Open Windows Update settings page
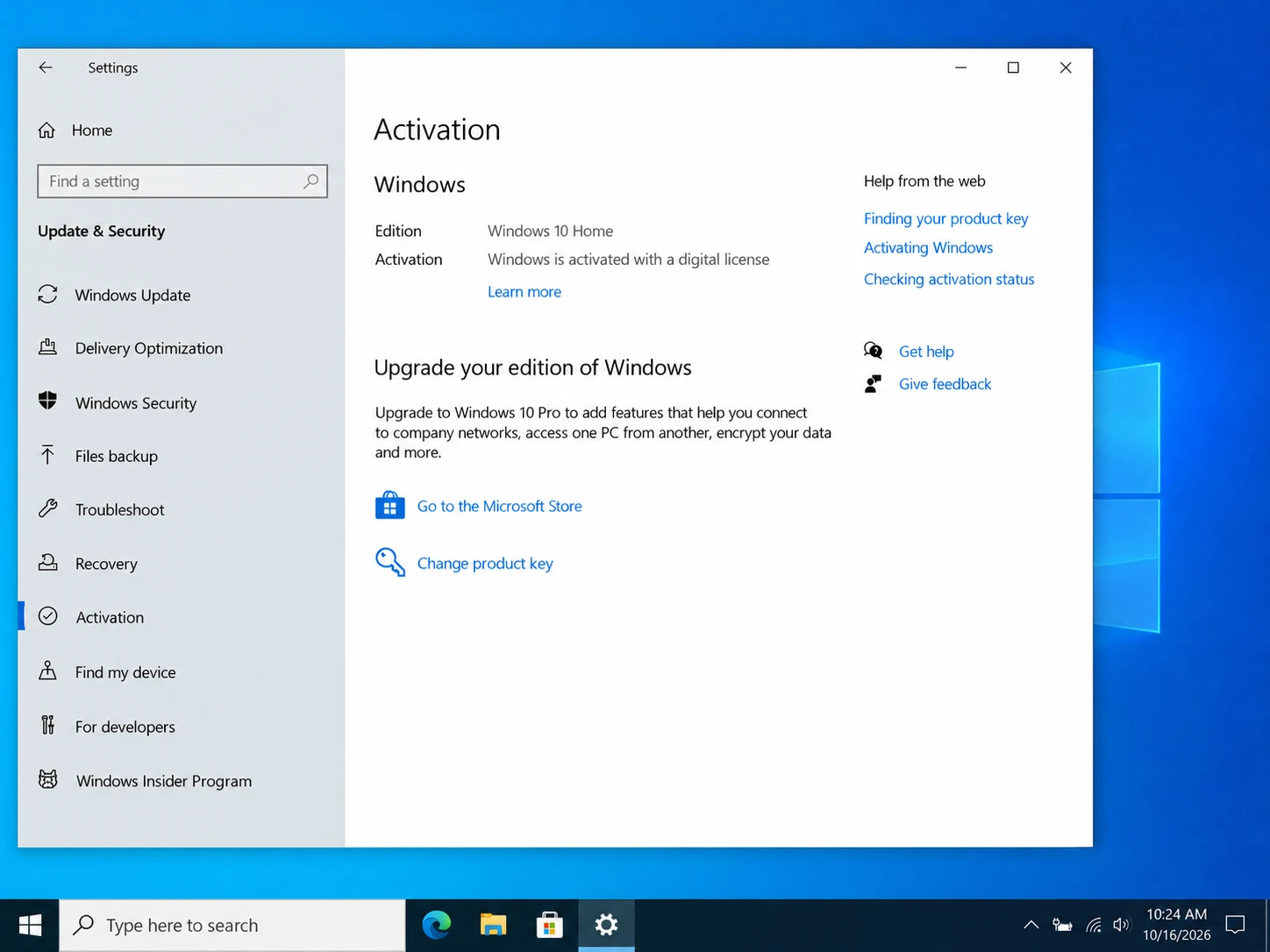Viewport: 1270px width, 952px height. tap(132, 295)
